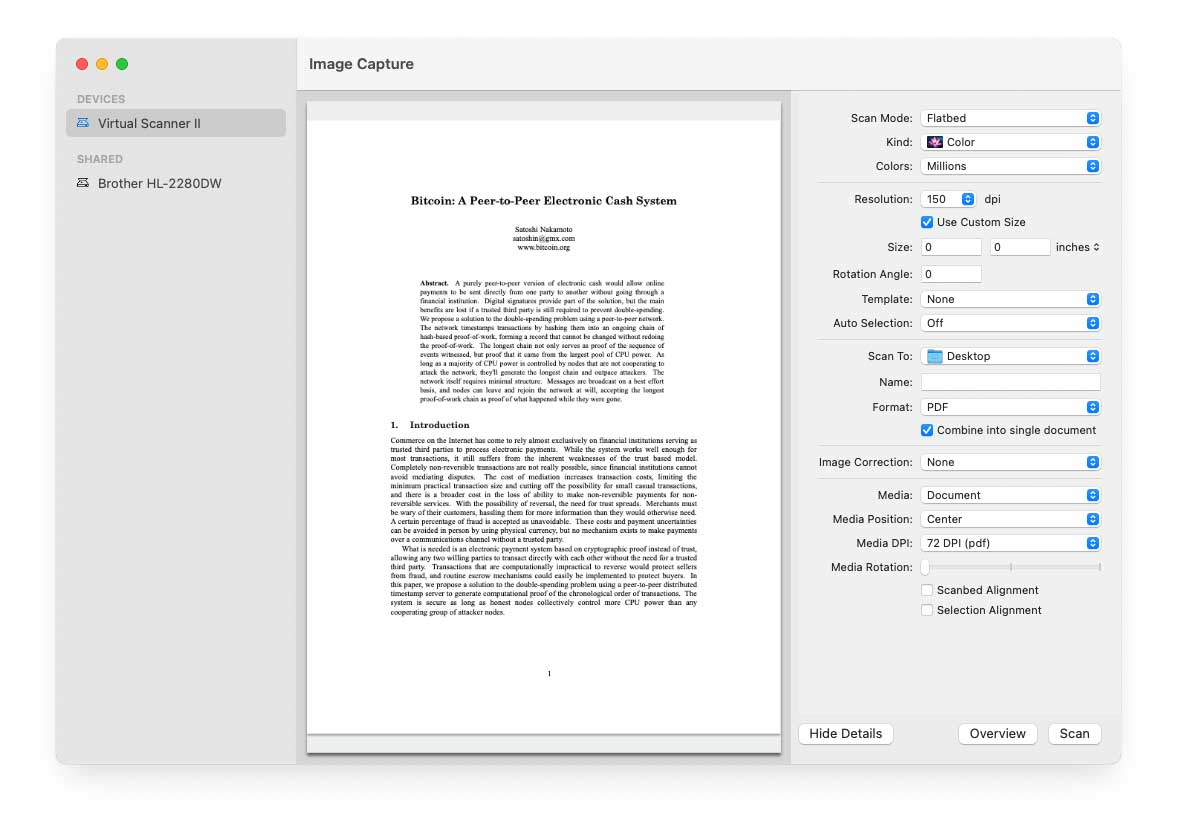The image size is (1177, 838).
Task: Click the '1. Introduction' heading in preview
Action: 430,425
